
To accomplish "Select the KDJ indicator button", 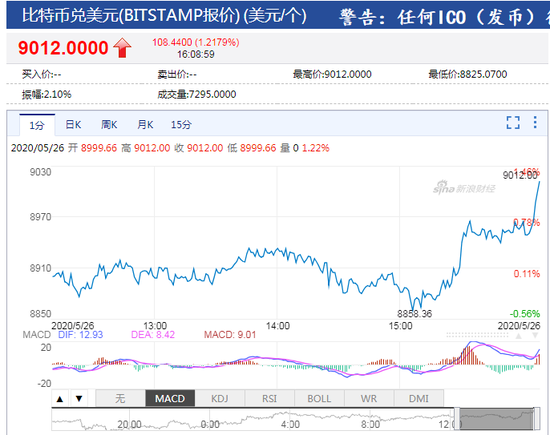I will pos(220,399).
